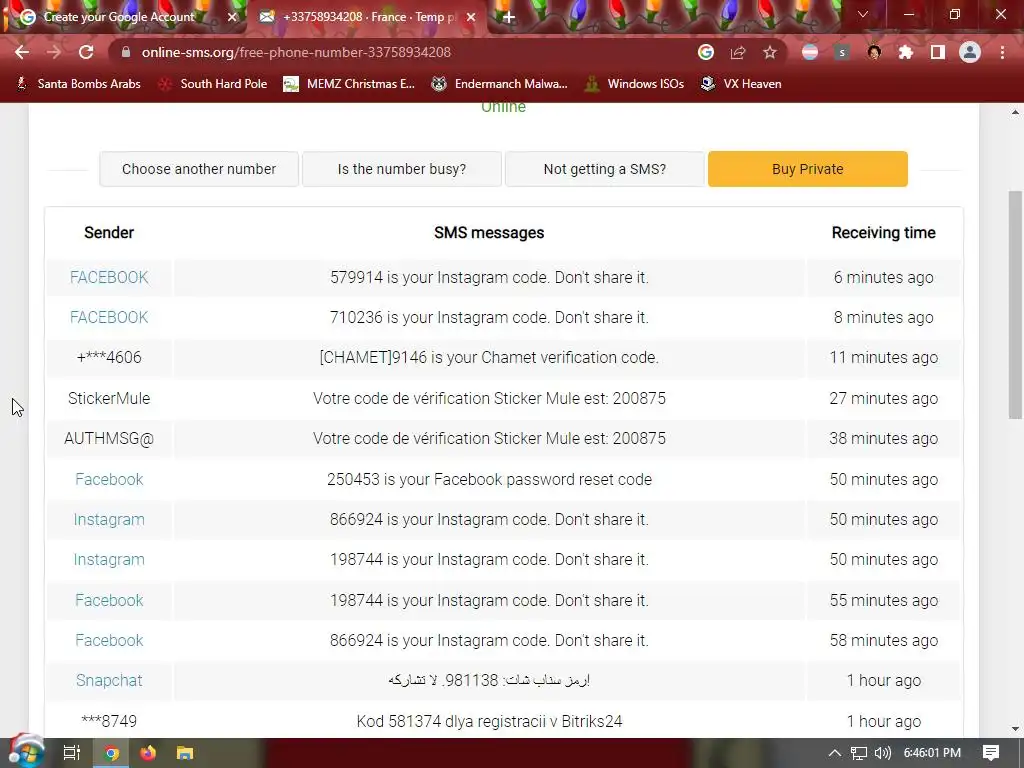Screen dimensions: 1024x768
Task: Open the Extensions puzzle piece menu
Action: point(906,52)
